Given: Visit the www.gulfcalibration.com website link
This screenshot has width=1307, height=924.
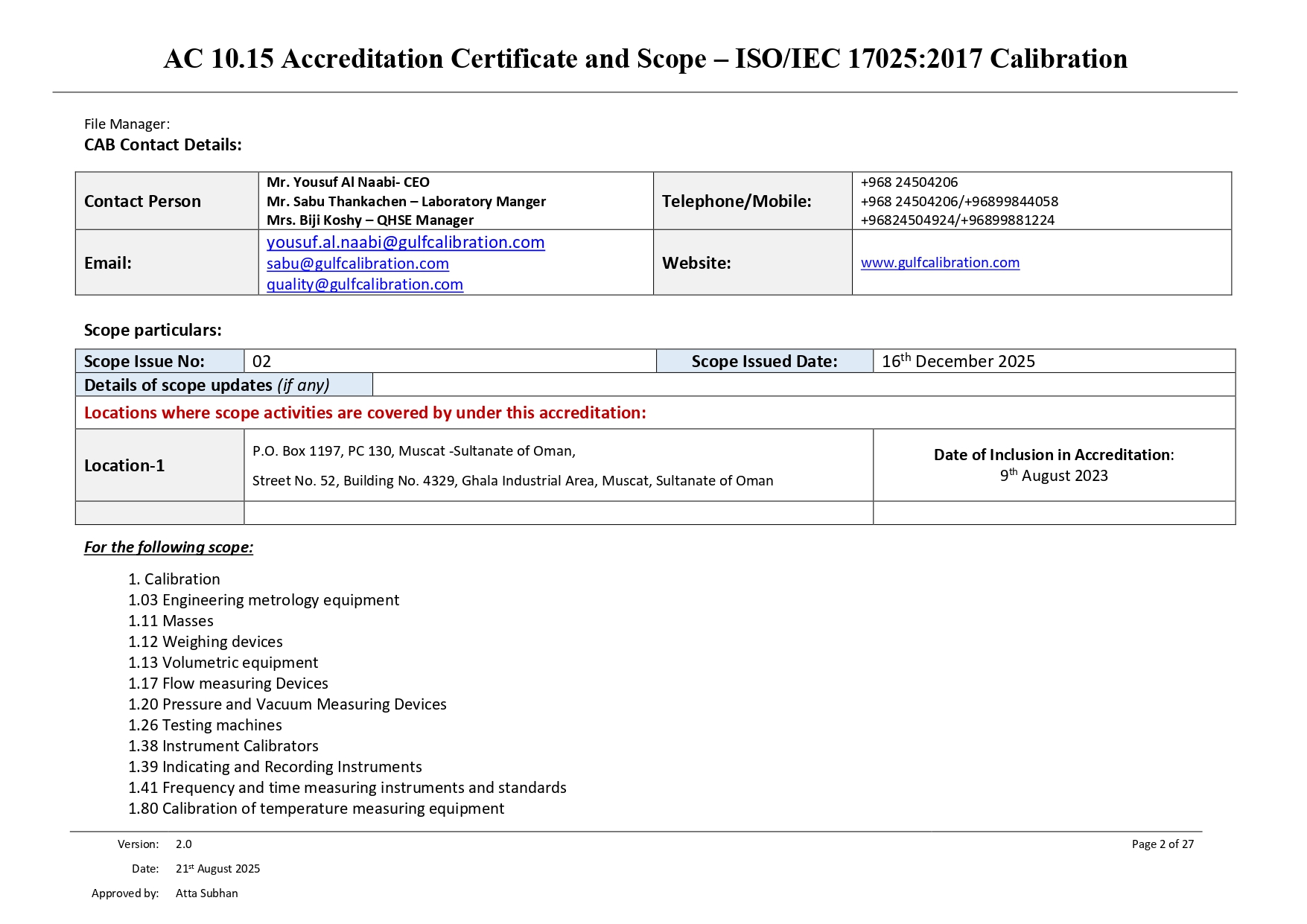Looking at the screenshot, I should click(941, 263).
